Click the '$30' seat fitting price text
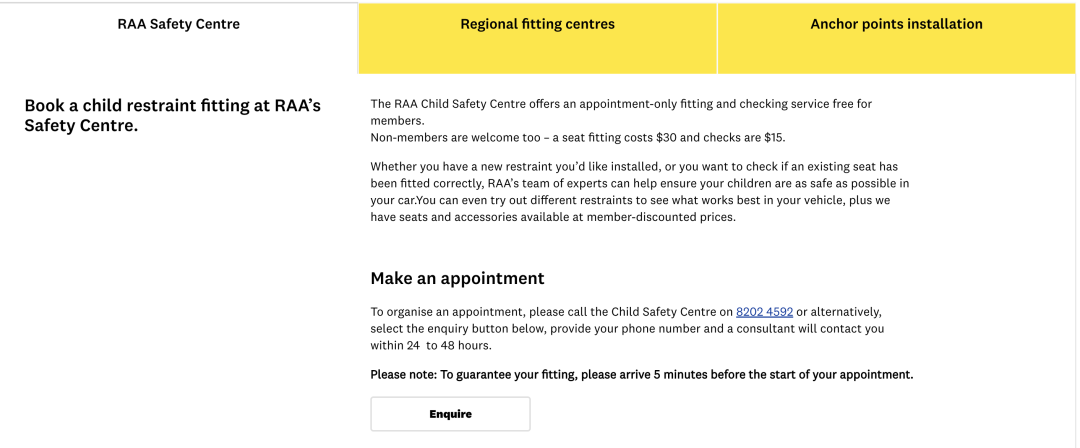Image resolution: width=1080 pixels, height=448 pixels. pos(667,137)
